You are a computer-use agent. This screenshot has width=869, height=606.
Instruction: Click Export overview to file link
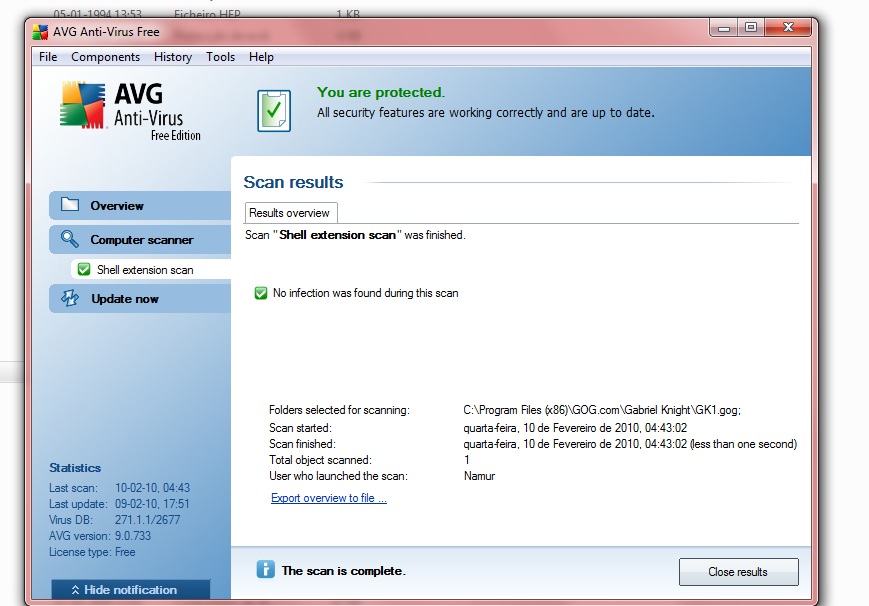pyautogui.click(x=329, y=498)
